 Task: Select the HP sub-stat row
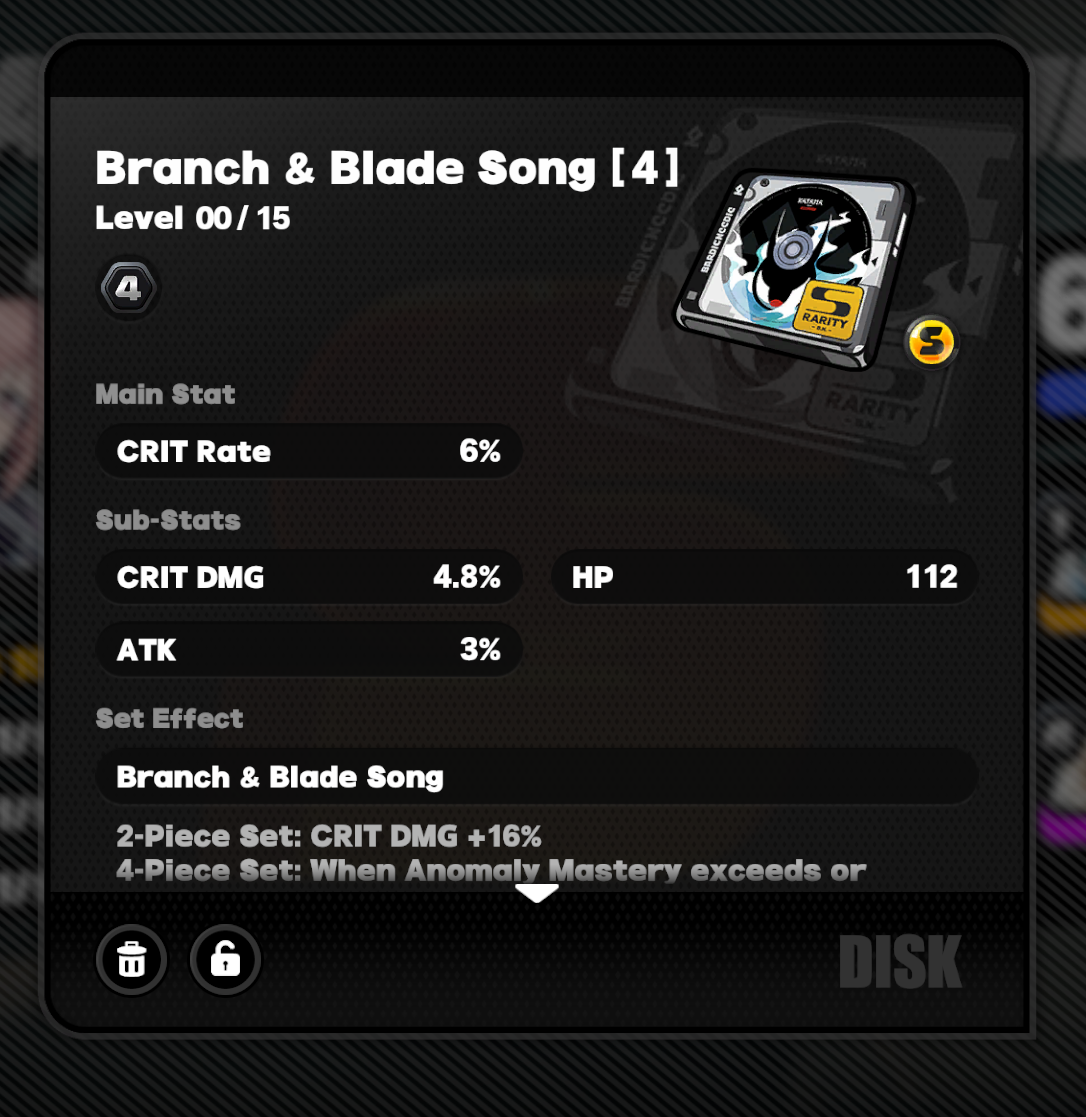coord(764,577)
